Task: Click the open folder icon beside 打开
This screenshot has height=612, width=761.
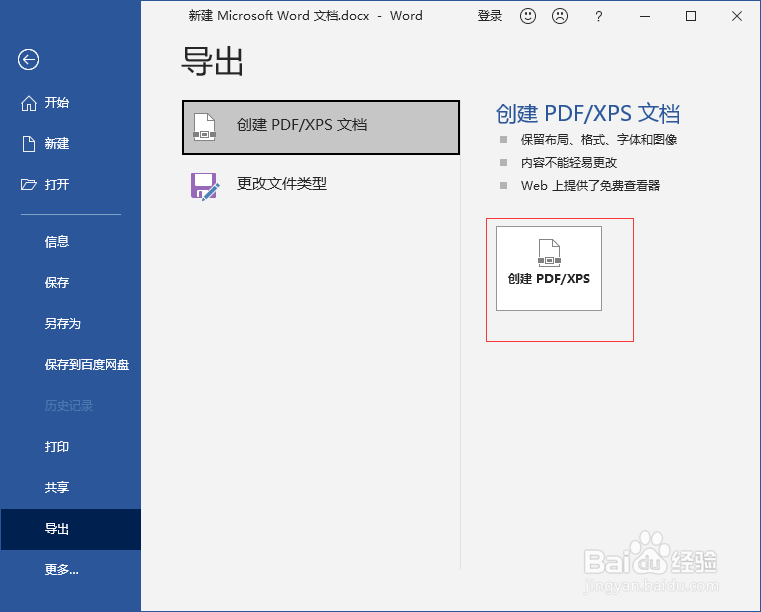Action: (29, 184)
